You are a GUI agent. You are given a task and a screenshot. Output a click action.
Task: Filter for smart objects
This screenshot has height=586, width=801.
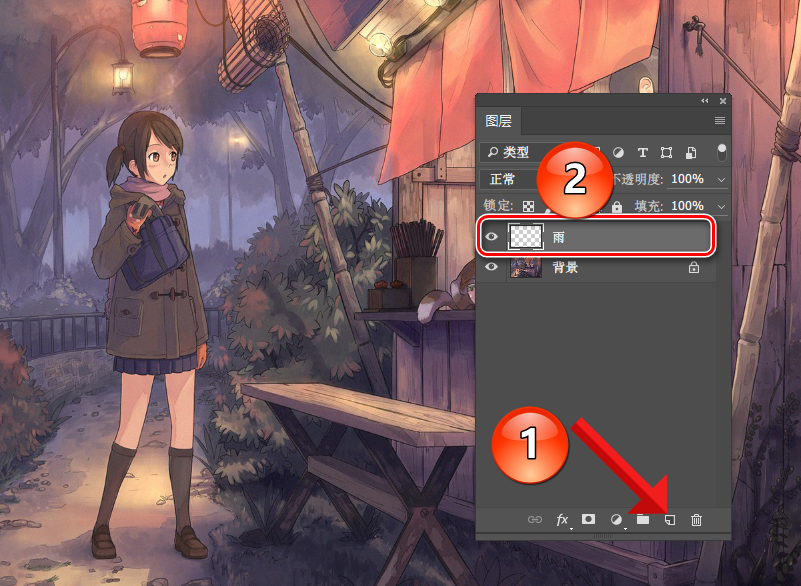(x=691, y=152)
